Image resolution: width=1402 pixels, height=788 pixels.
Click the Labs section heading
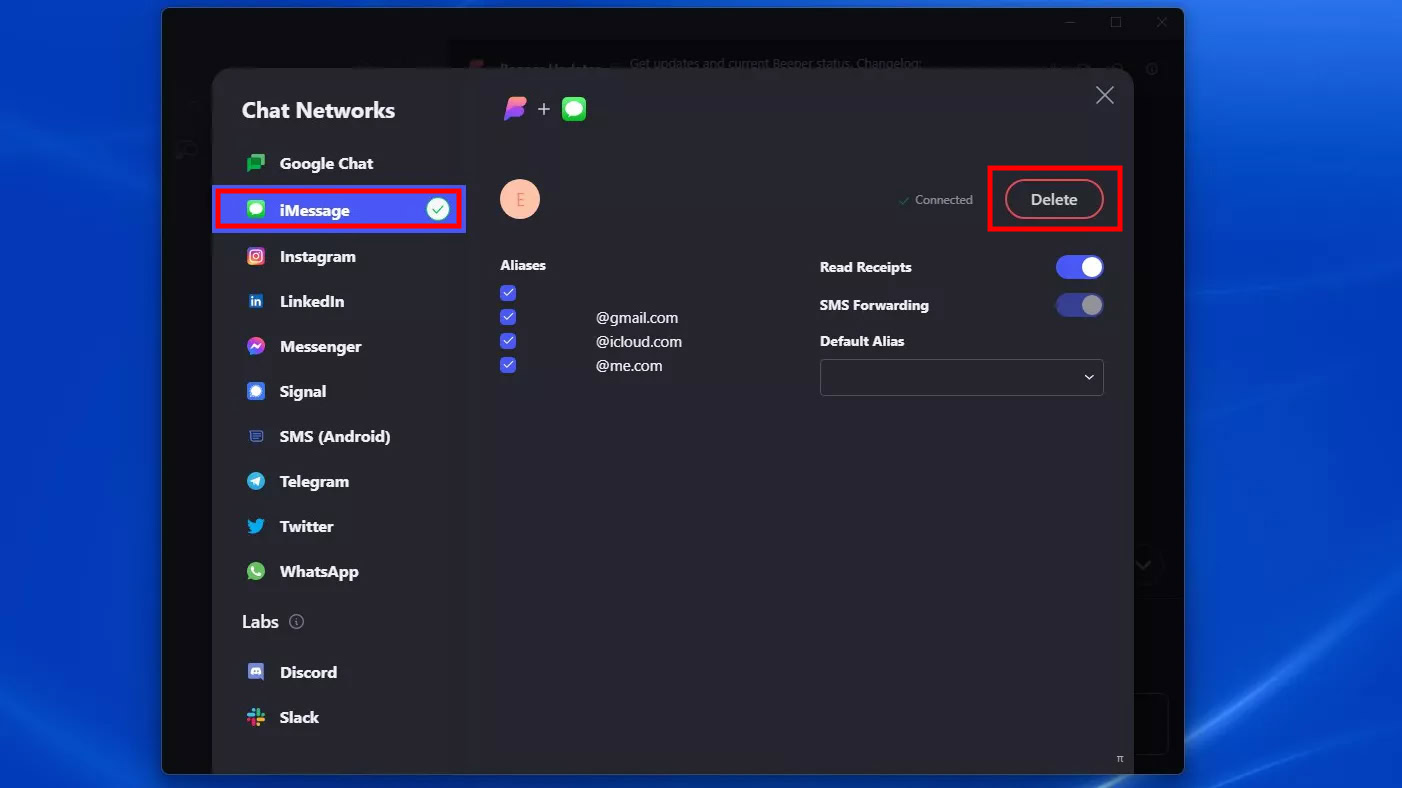click(x=260, y=622)
